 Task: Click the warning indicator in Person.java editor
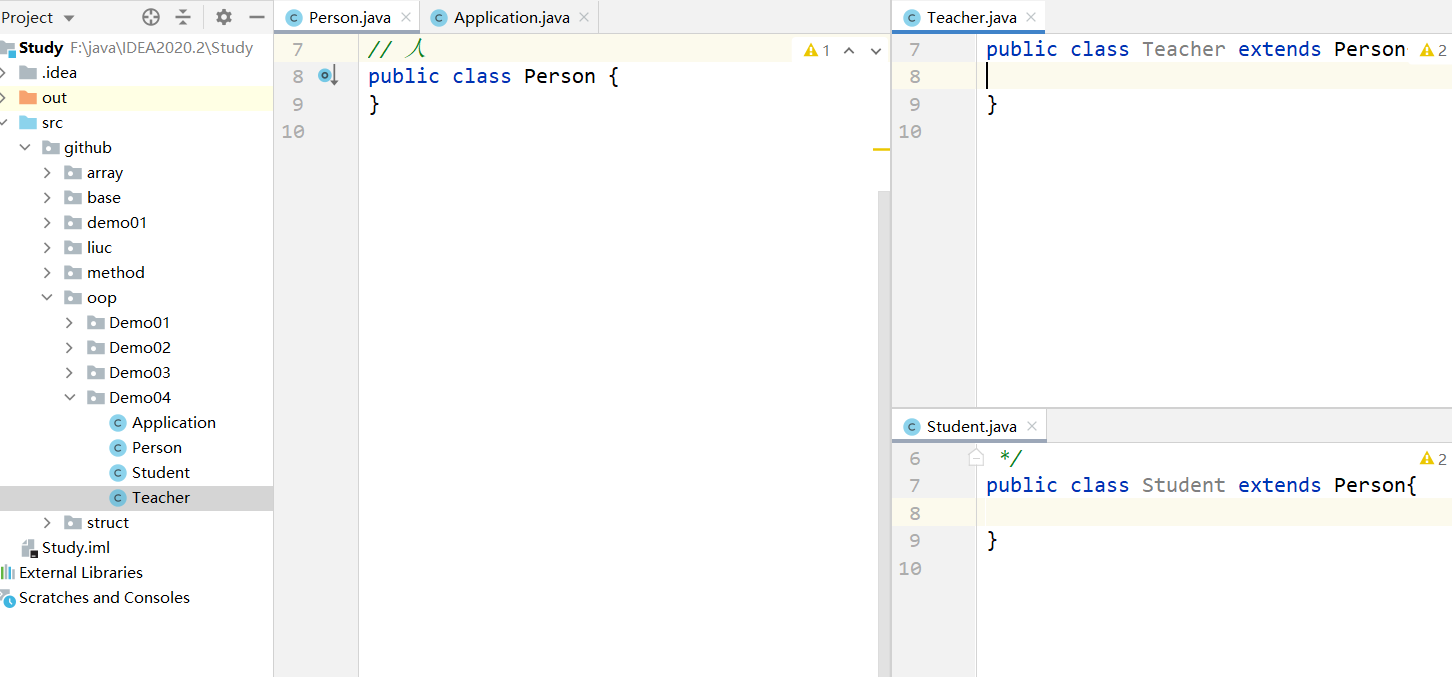816,50
